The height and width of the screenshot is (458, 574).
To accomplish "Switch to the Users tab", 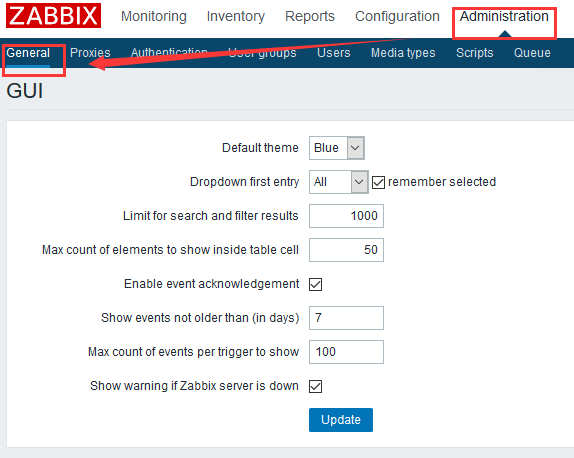I will pos(333,53).
